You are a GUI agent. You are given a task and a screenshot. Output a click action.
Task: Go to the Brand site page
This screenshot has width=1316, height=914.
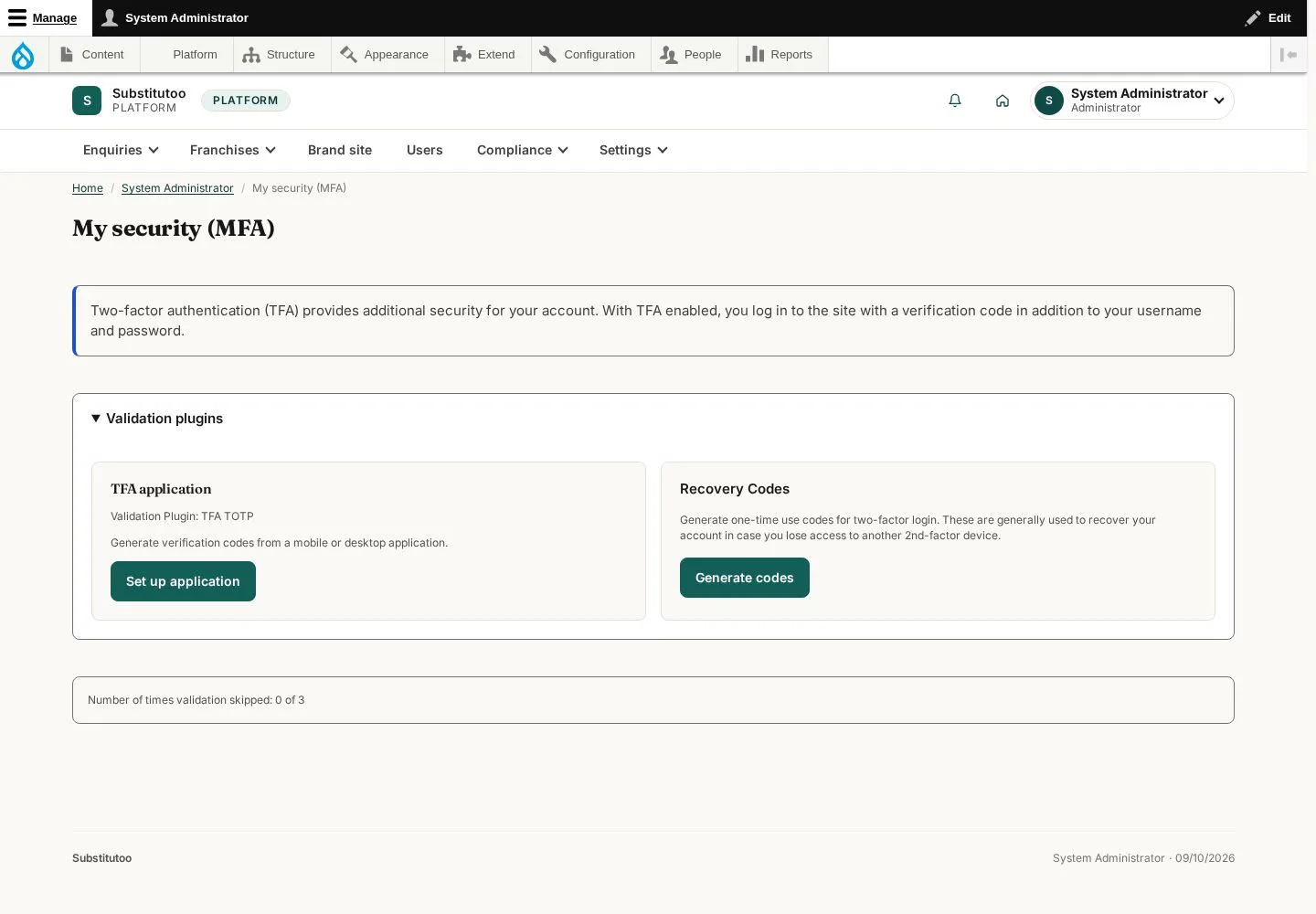[x=340, y=150]
